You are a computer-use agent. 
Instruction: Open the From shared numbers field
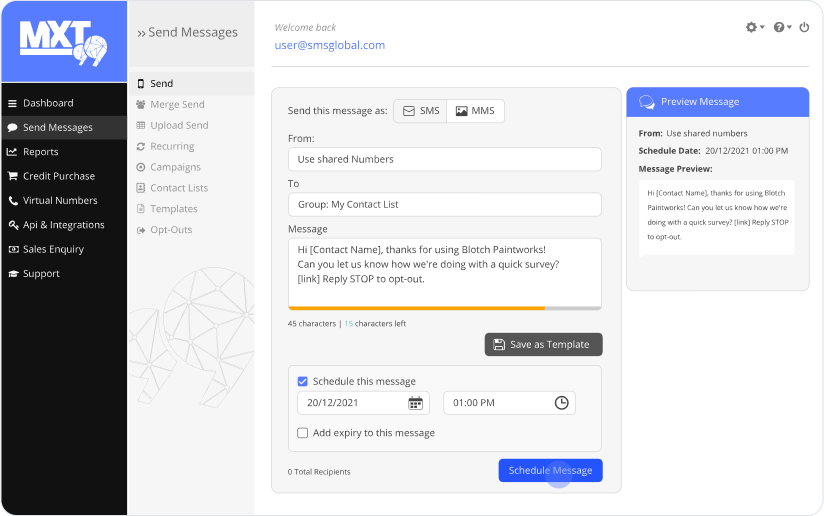tap(444, 159)
